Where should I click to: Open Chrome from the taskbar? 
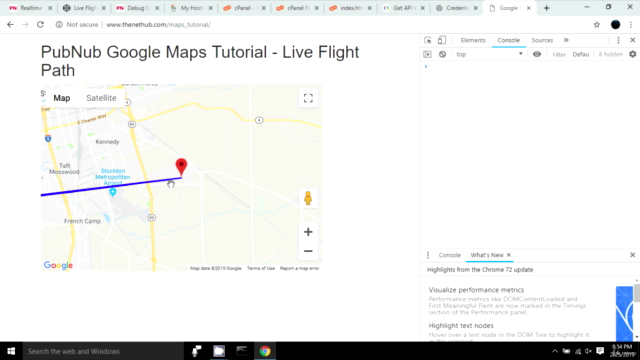265,351
